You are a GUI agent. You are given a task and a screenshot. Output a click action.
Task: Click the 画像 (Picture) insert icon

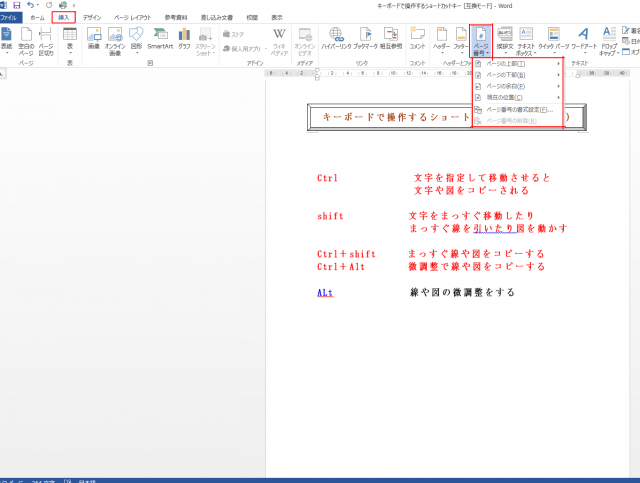(93, 40)
